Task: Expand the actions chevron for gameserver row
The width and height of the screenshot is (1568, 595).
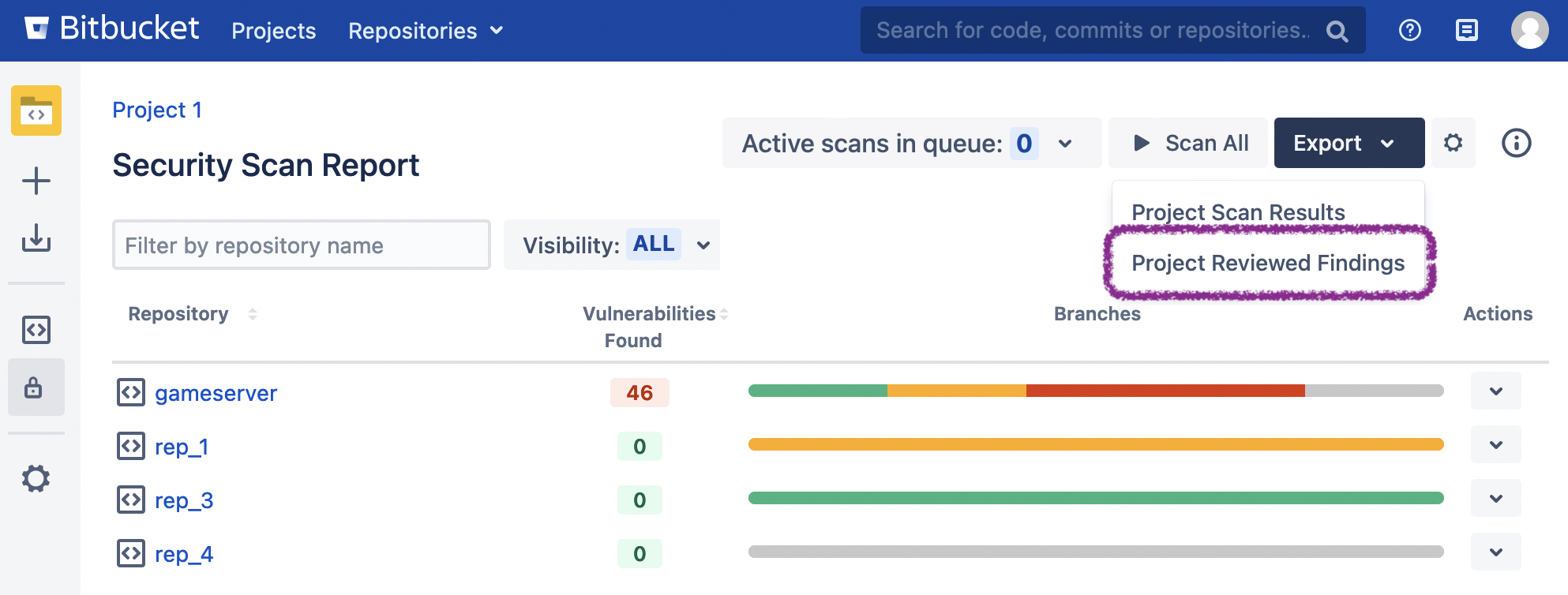Action: pos(1495,391)
